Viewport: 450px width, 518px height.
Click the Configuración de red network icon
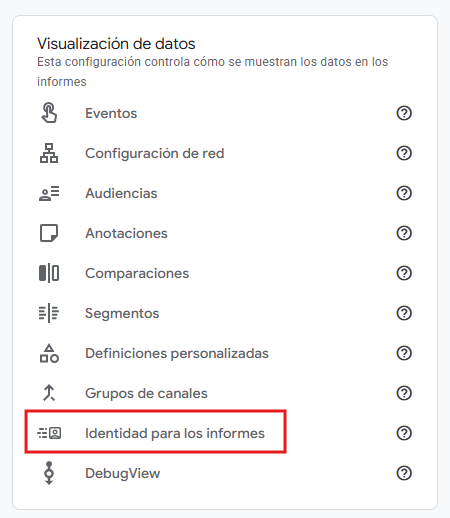pyautogui.click(x=49, y=153)
